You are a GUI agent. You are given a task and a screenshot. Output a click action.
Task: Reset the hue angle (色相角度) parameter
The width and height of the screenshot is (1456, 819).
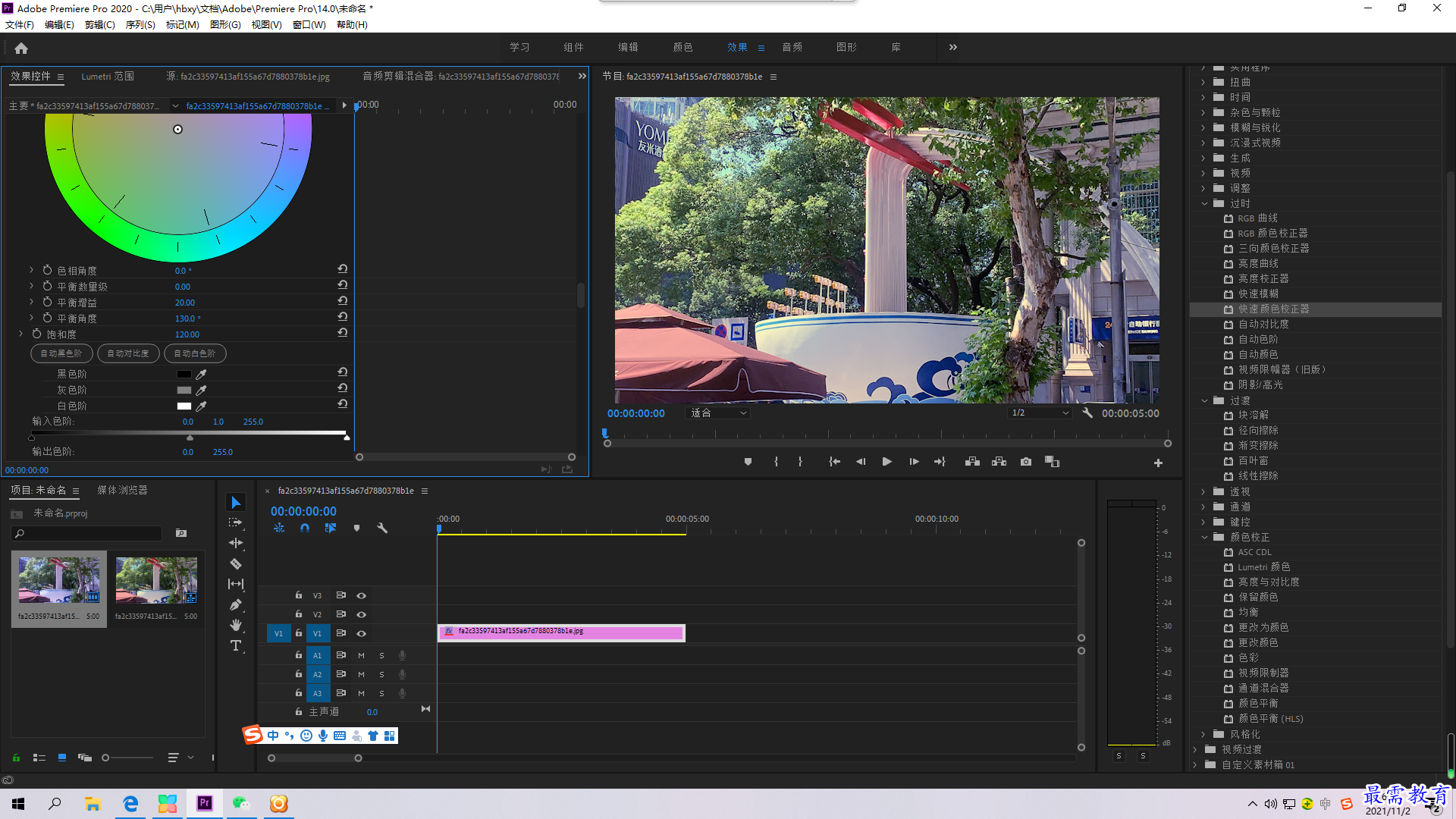(x=343, y=270)
